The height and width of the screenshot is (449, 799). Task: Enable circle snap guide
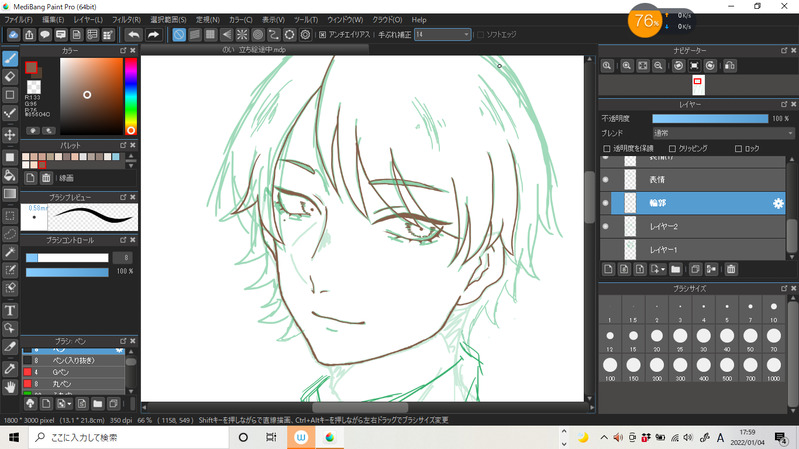(258, 35)
